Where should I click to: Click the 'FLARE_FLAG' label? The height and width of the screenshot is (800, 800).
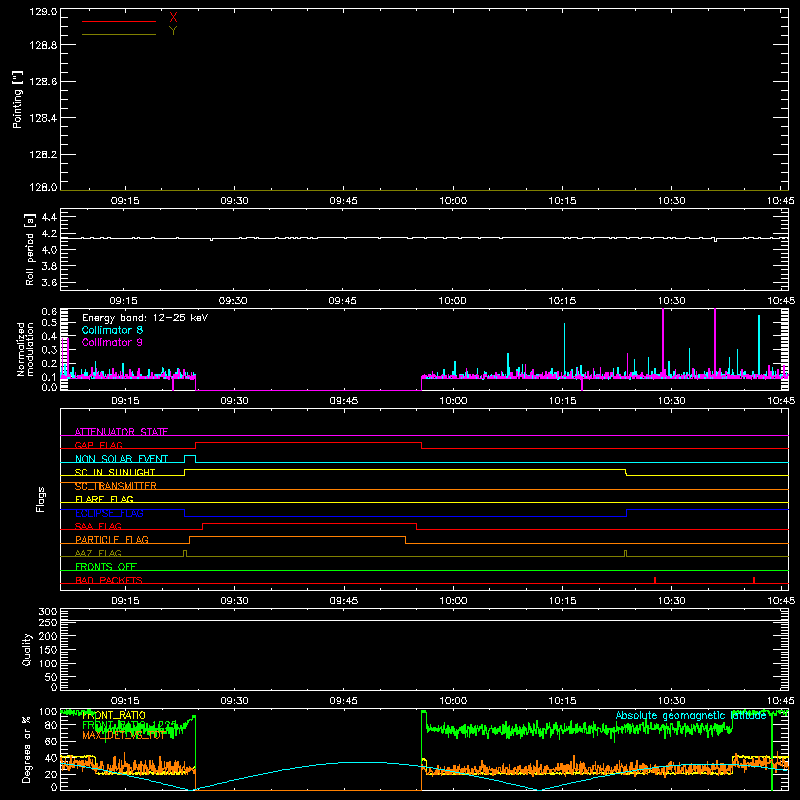click(104, 499)
